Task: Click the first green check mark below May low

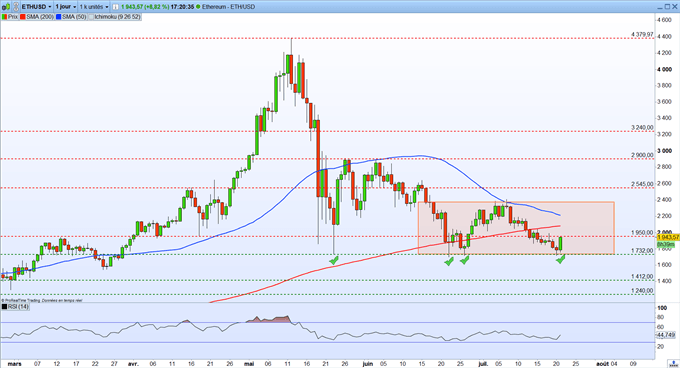Action: coord(334,260)
